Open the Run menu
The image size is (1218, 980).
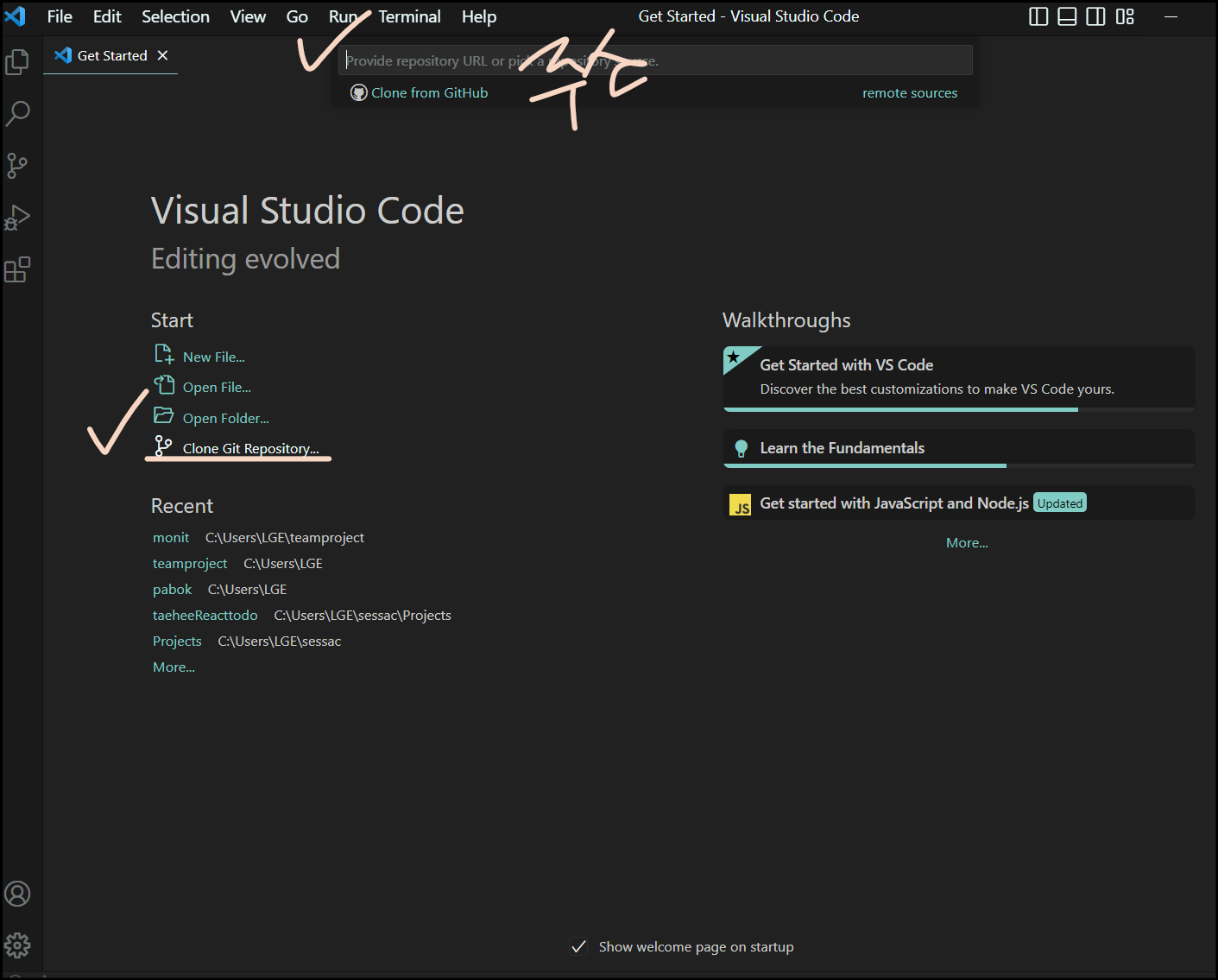click(344, 16)
